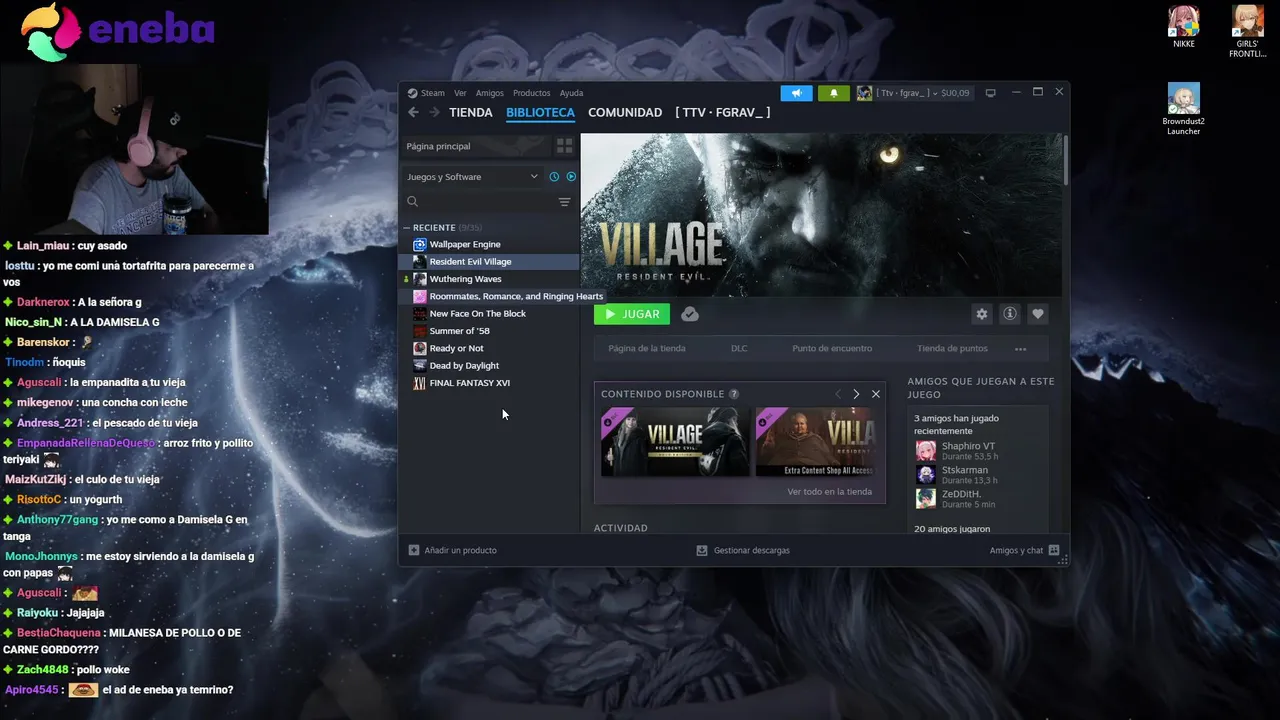
Task: Toggle the ready-to-play filter icon
Action: click(571, 177)
